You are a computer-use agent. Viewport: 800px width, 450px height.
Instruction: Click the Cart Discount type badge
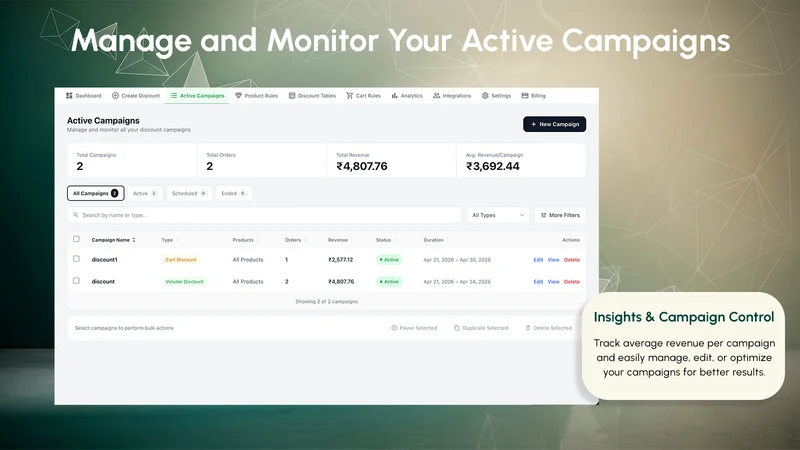coord(181,260)
